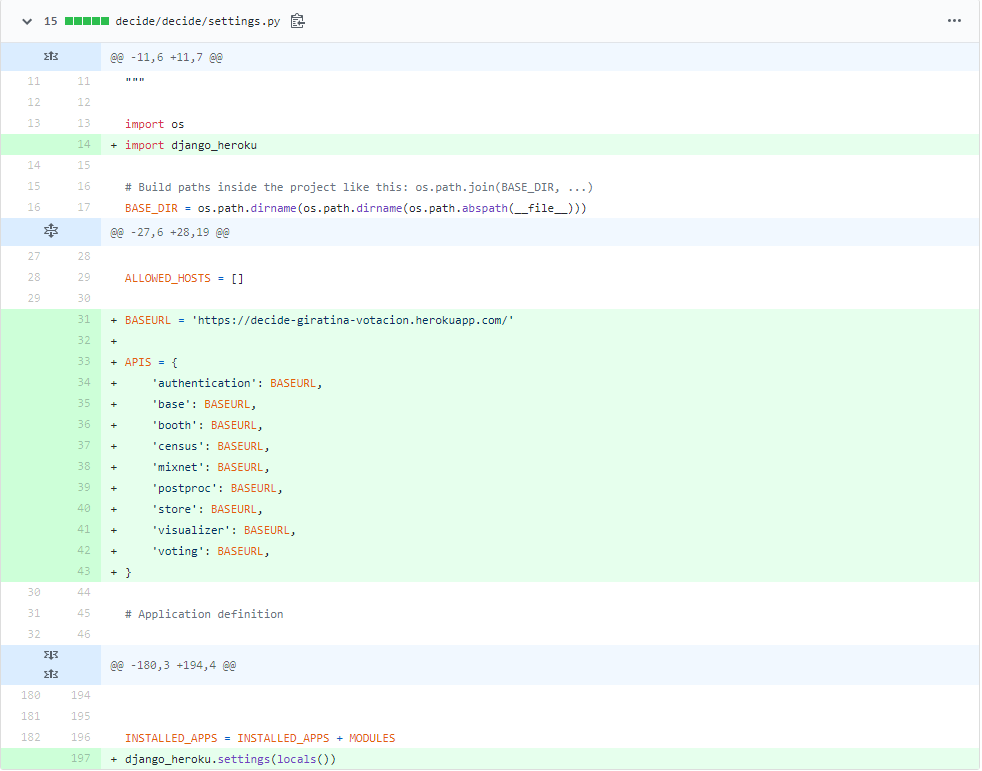Expand all lines at -27,6 hunk

(51, 231)
